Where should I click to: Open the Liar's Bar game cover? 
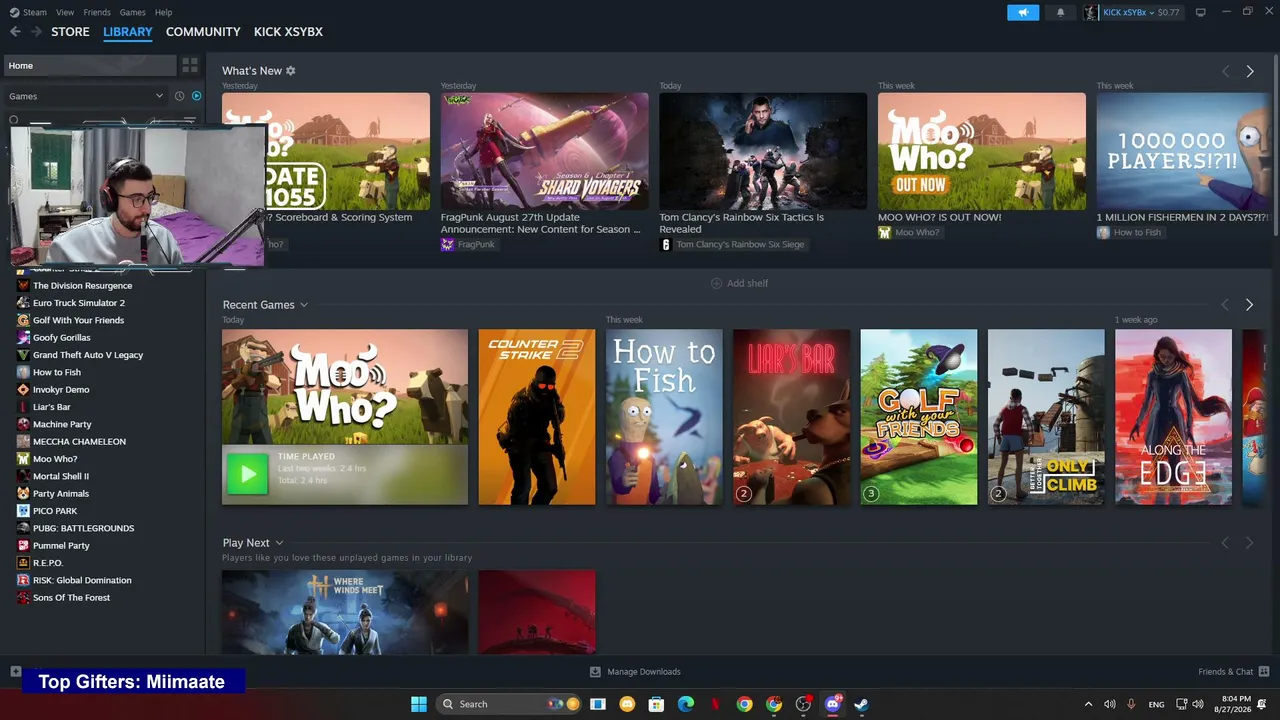point(792,417)
